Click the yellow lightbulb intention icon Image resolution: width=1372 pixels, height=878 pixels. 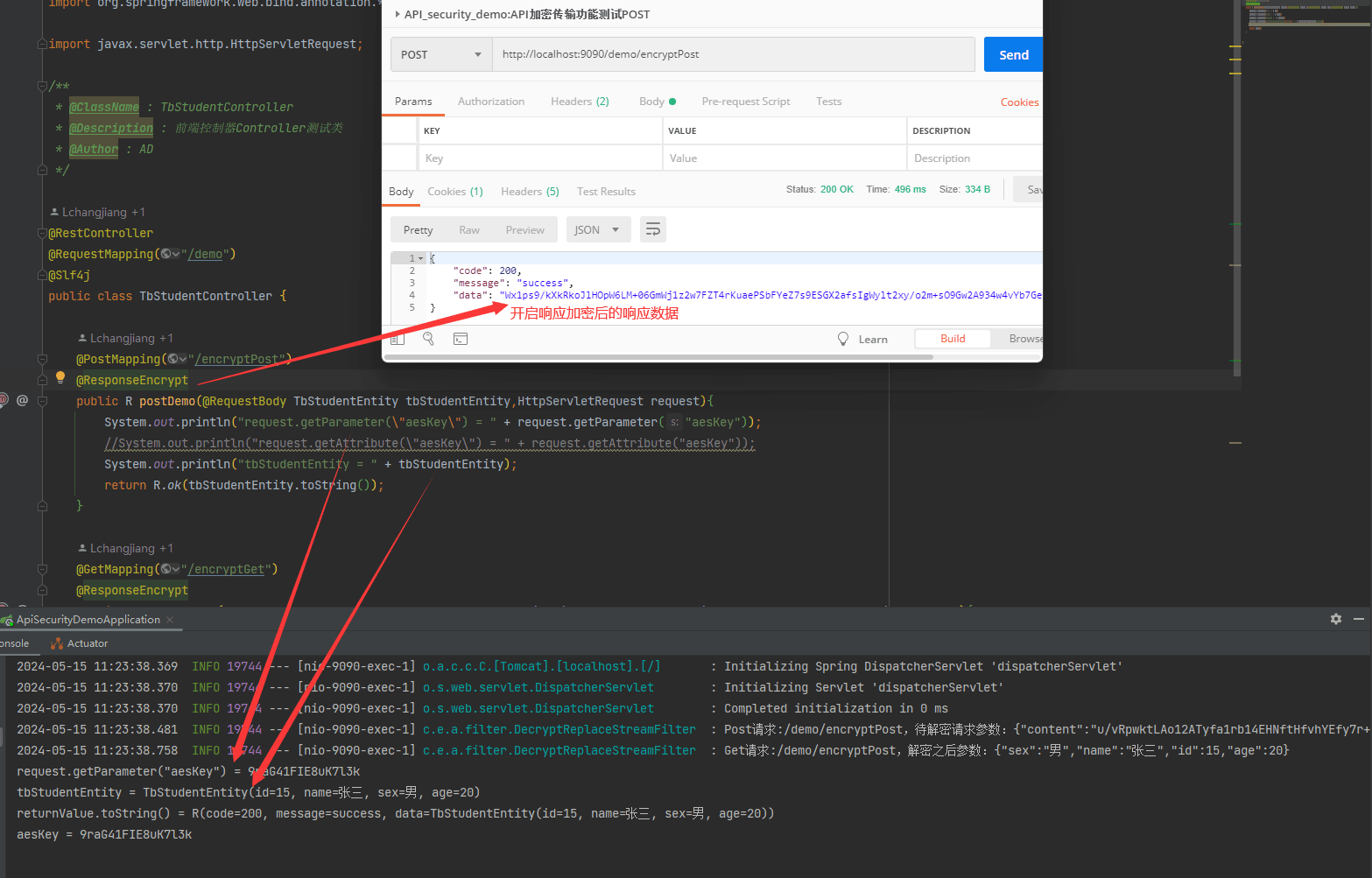[x=60, y=377]
